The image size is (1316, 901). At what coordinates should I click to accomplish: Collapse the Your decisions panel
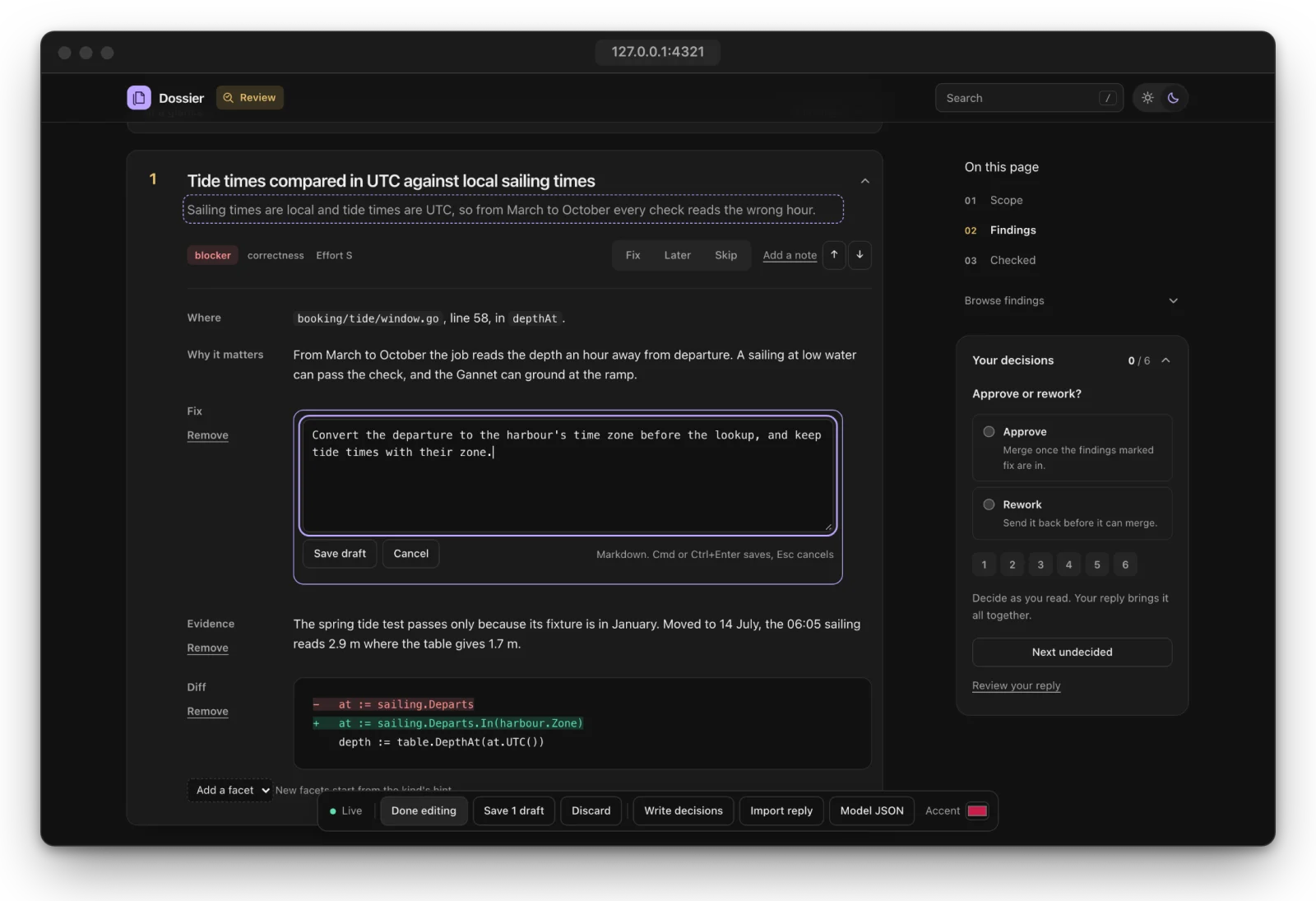pos(1165,360)
